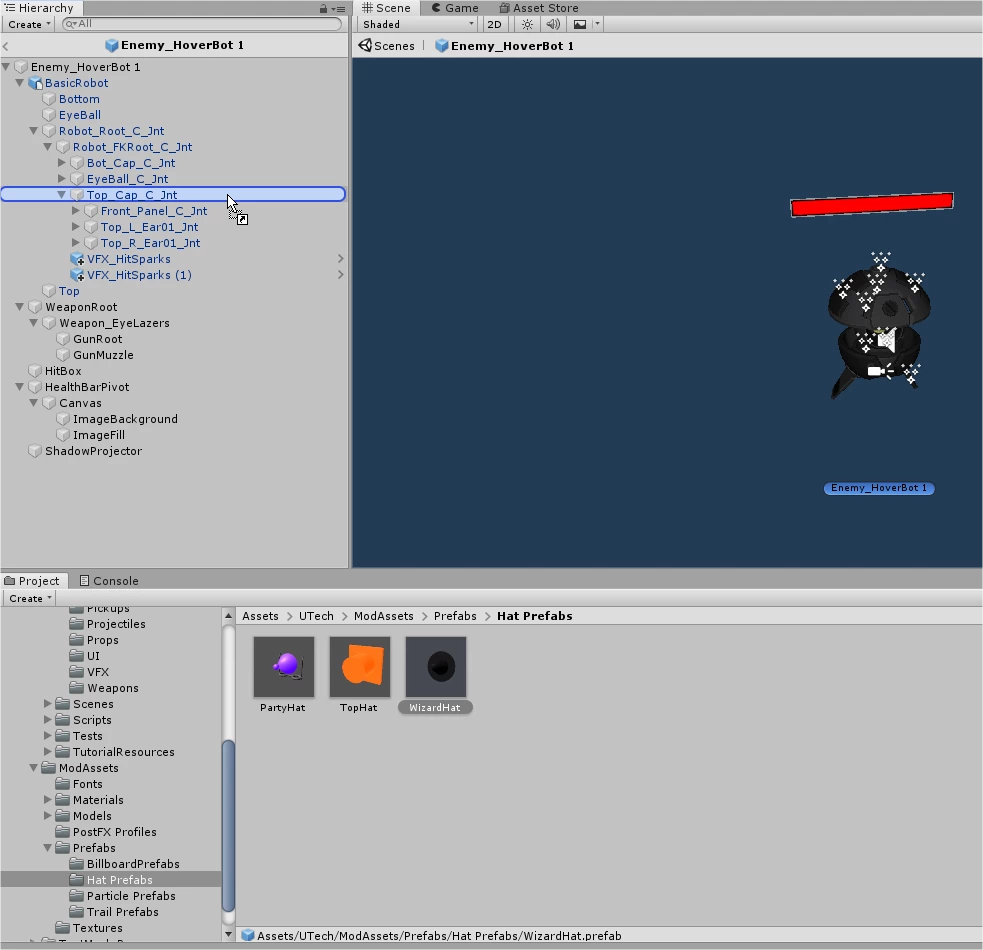Collapse Enemy_HoverBot 1 root object
The image size is (983, 950).
coord(6,66)
